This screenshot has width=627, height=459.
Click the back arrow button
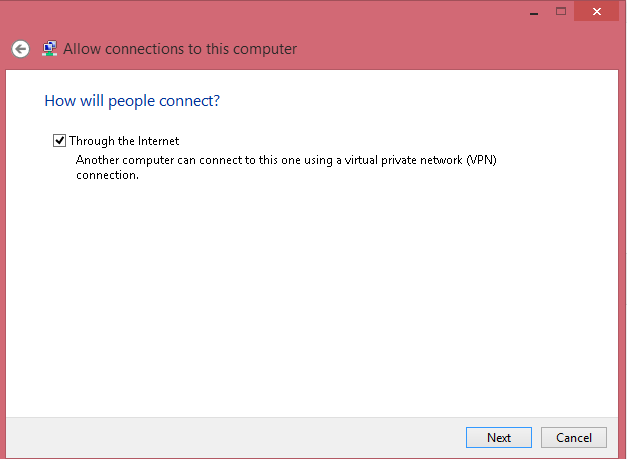[x=20, y=48]
